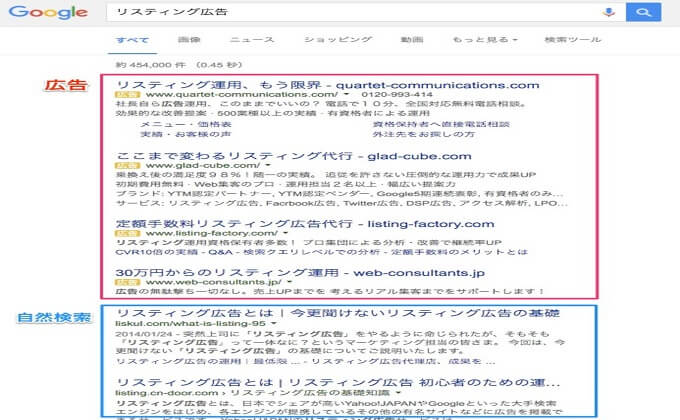Expand arrow next to liskul.com/what-is-listing-95
Viewport: 680px width, 420px height.
coord(274,324)
